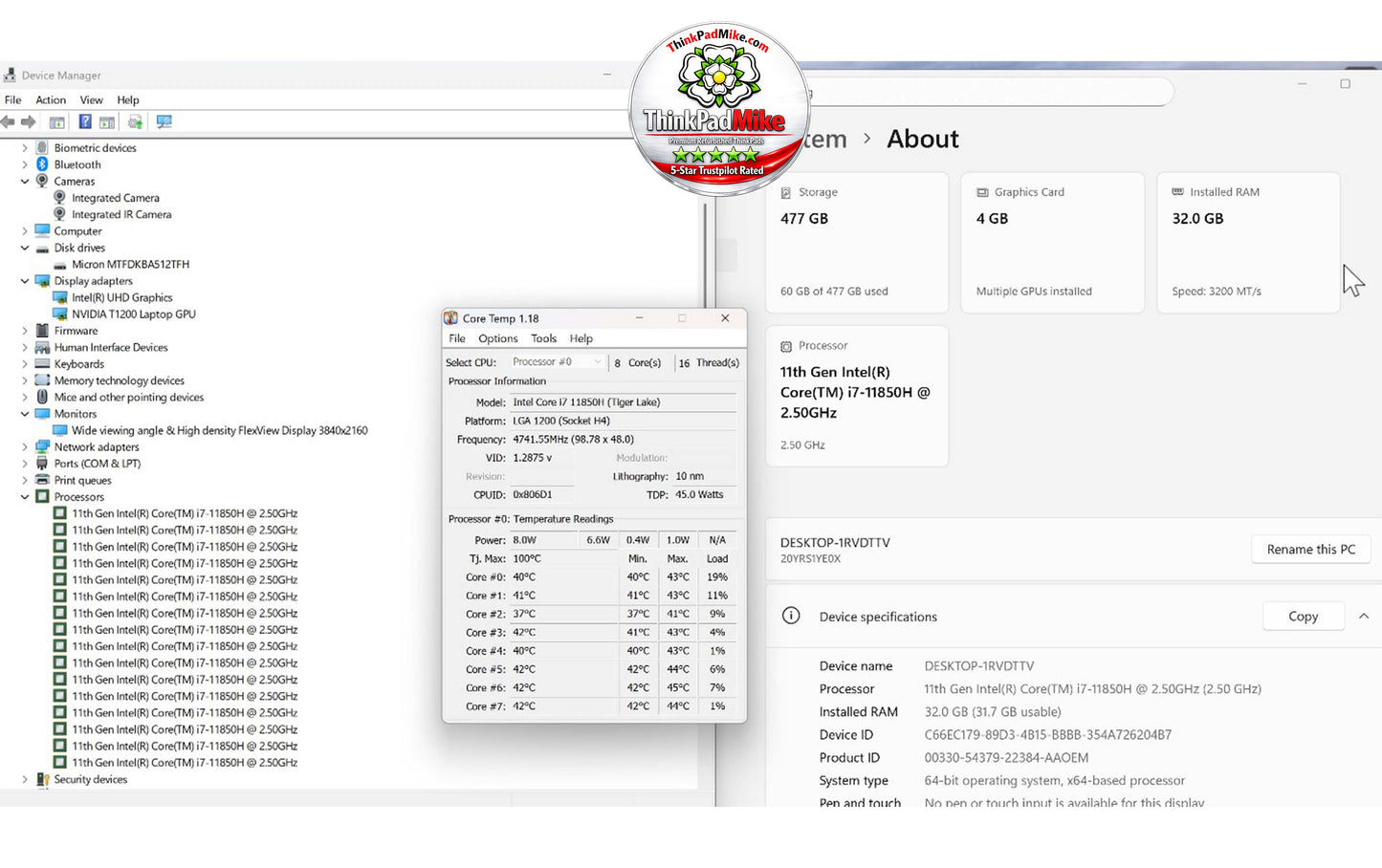Click the Device ID value in Settings
This screenshot has height=868, width=1382.
click(1047, 734)
